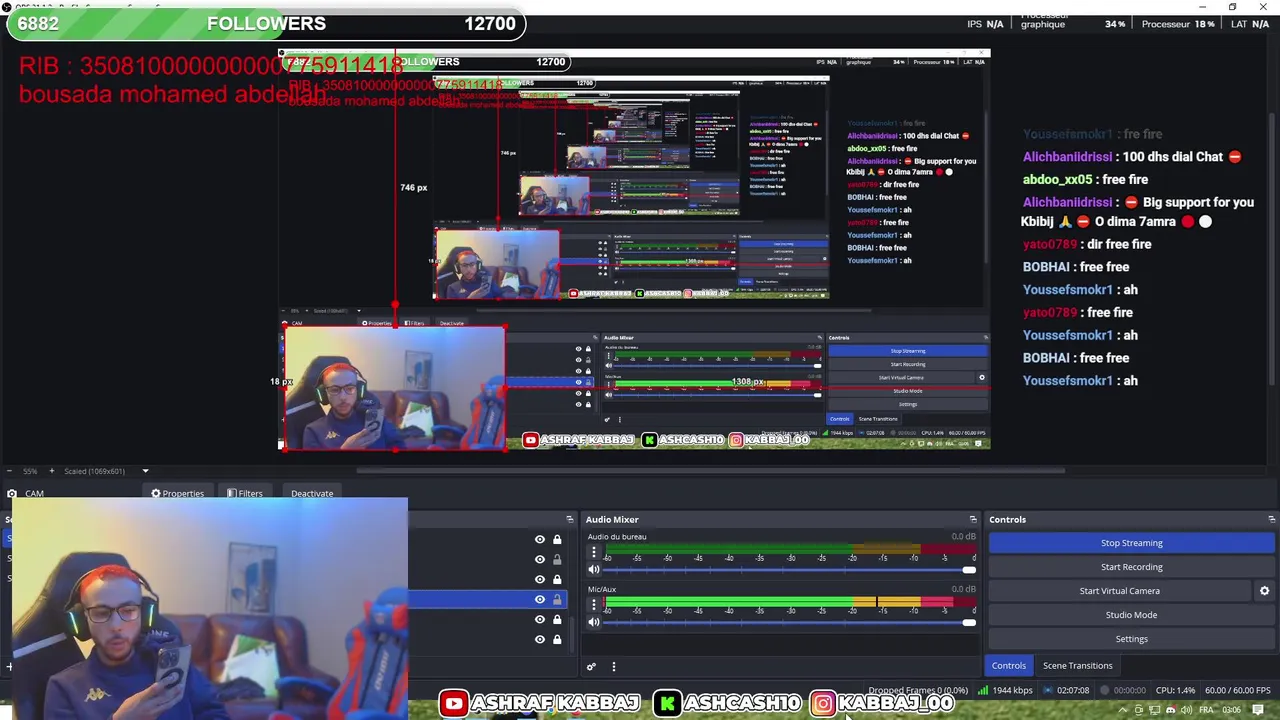Click the Kick logo in bottom overlay
Viewport: 1280px width, 720px height.
[667, 704]
